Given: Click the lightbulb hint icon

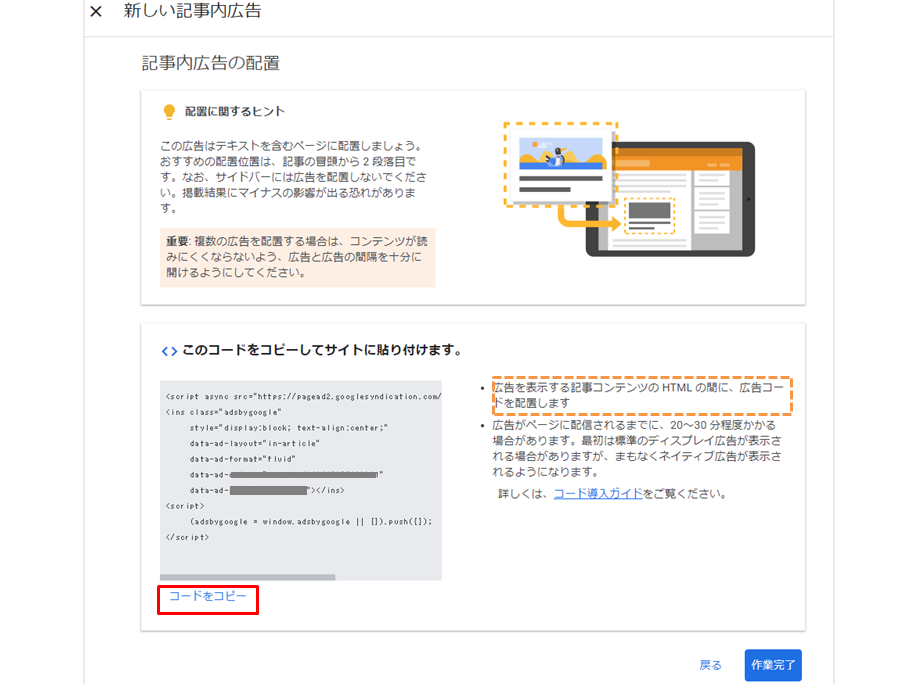Looking at the screenshot, I should pyautogui.click(x=169, y=112).
